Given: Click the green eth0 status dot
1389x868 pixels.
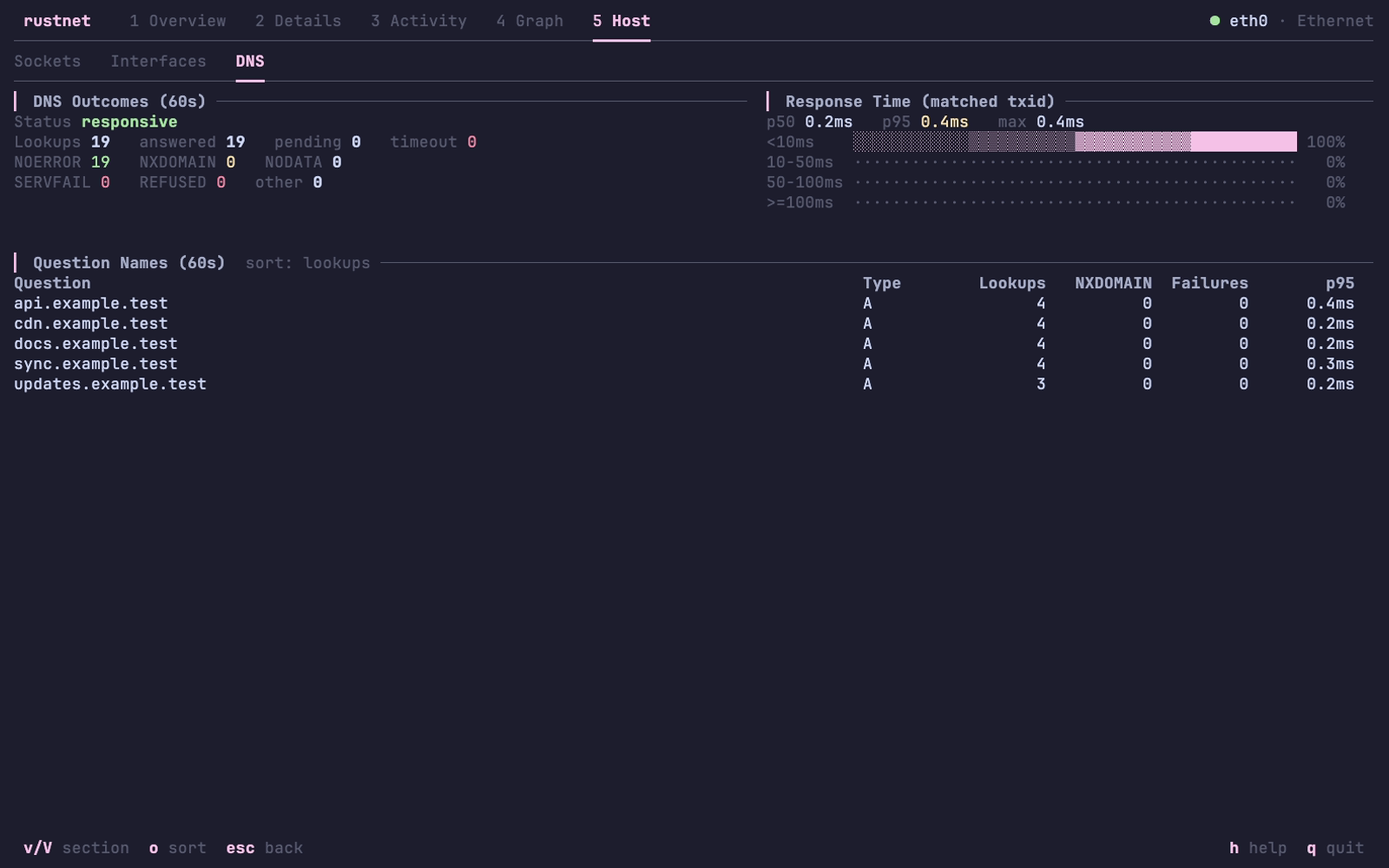Looking at the screenshot, I should point(1215,21).
